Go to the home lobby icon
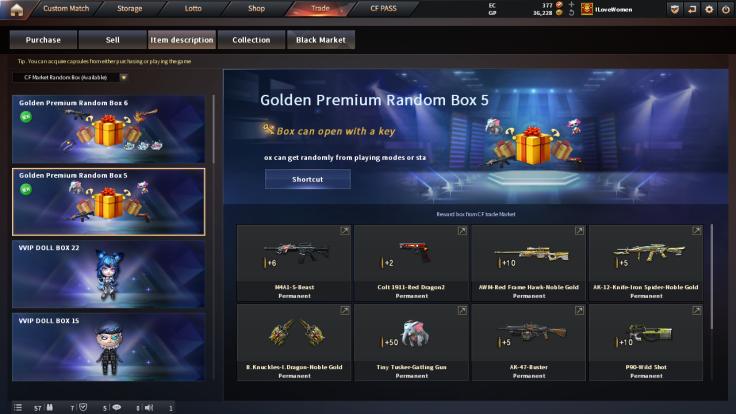Screen dimensions: 736x414 pos(16,9)
